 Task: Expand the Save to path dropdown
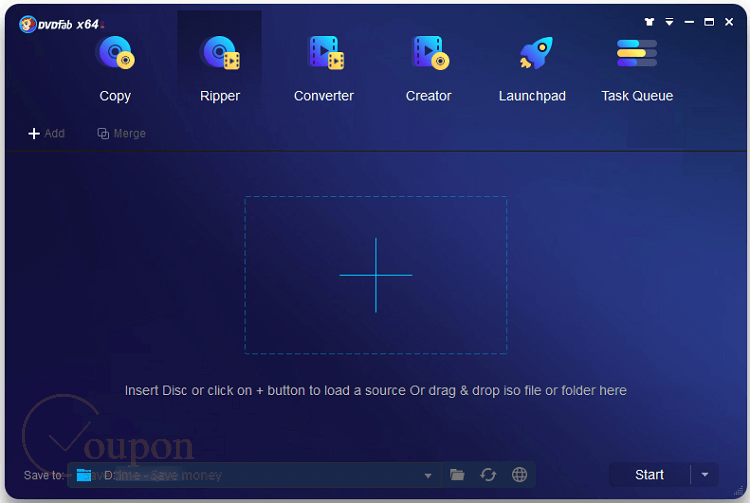(428, 475)
